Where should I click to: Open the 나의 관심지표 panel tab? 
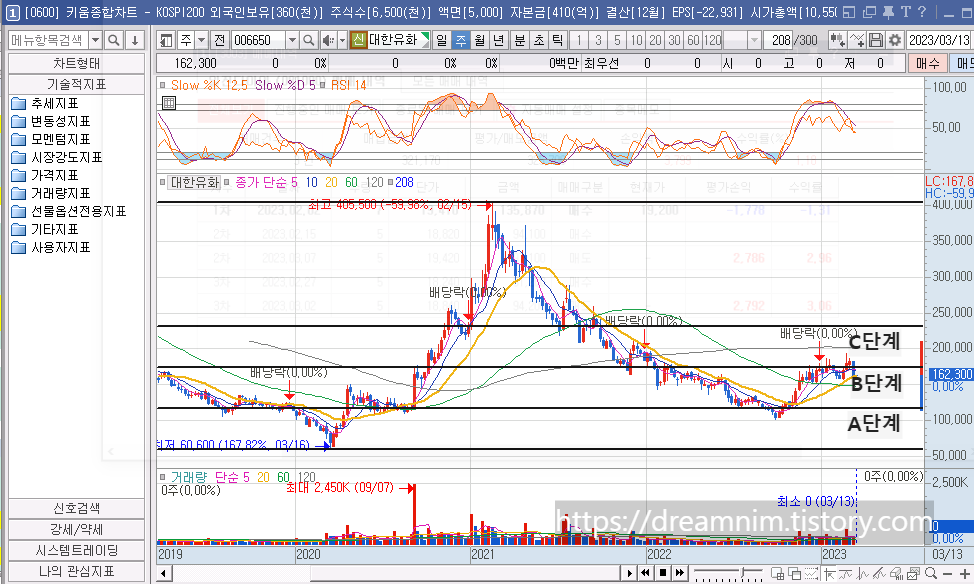tap(76, 572)
